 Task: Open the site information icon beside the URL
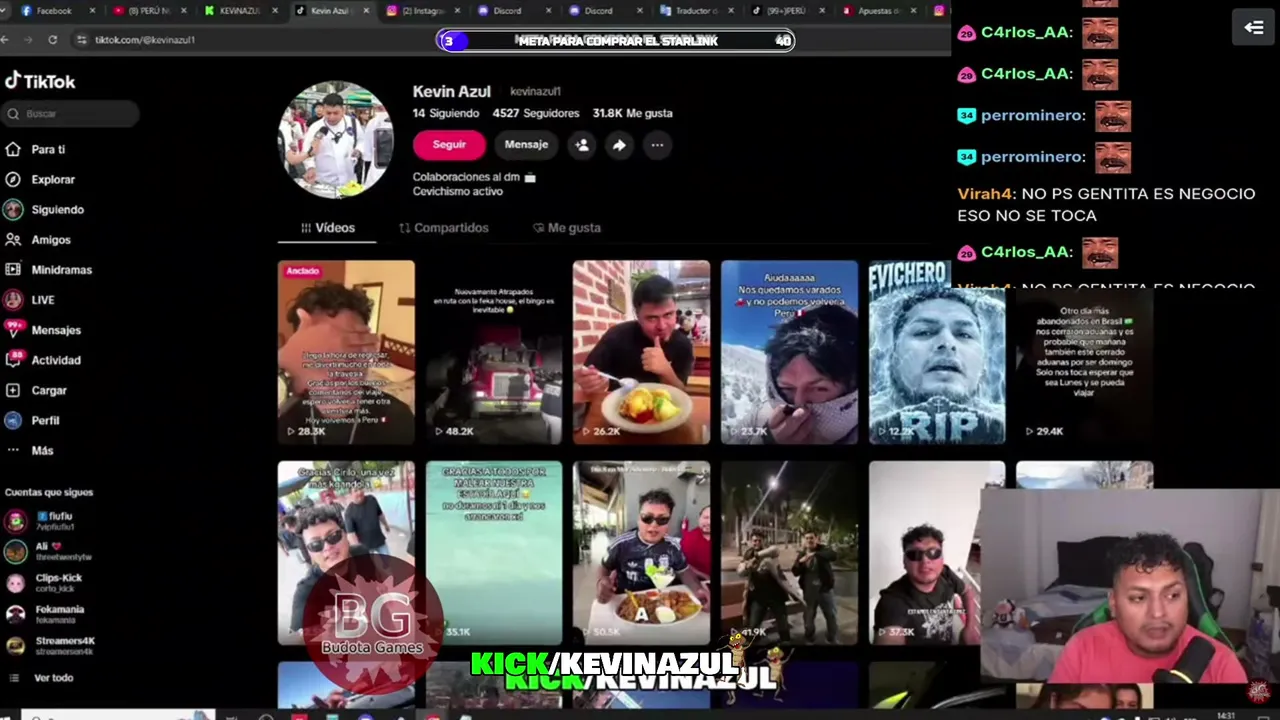coord(82,40)
